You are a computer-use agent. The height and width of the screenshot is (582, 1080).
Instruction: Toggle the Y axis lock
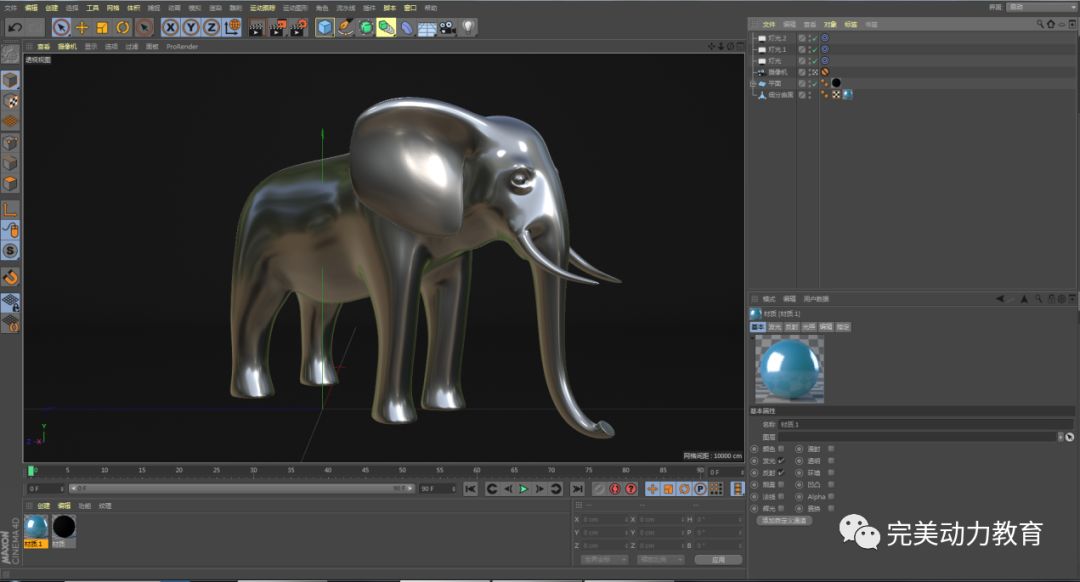(x=190, y=28)
